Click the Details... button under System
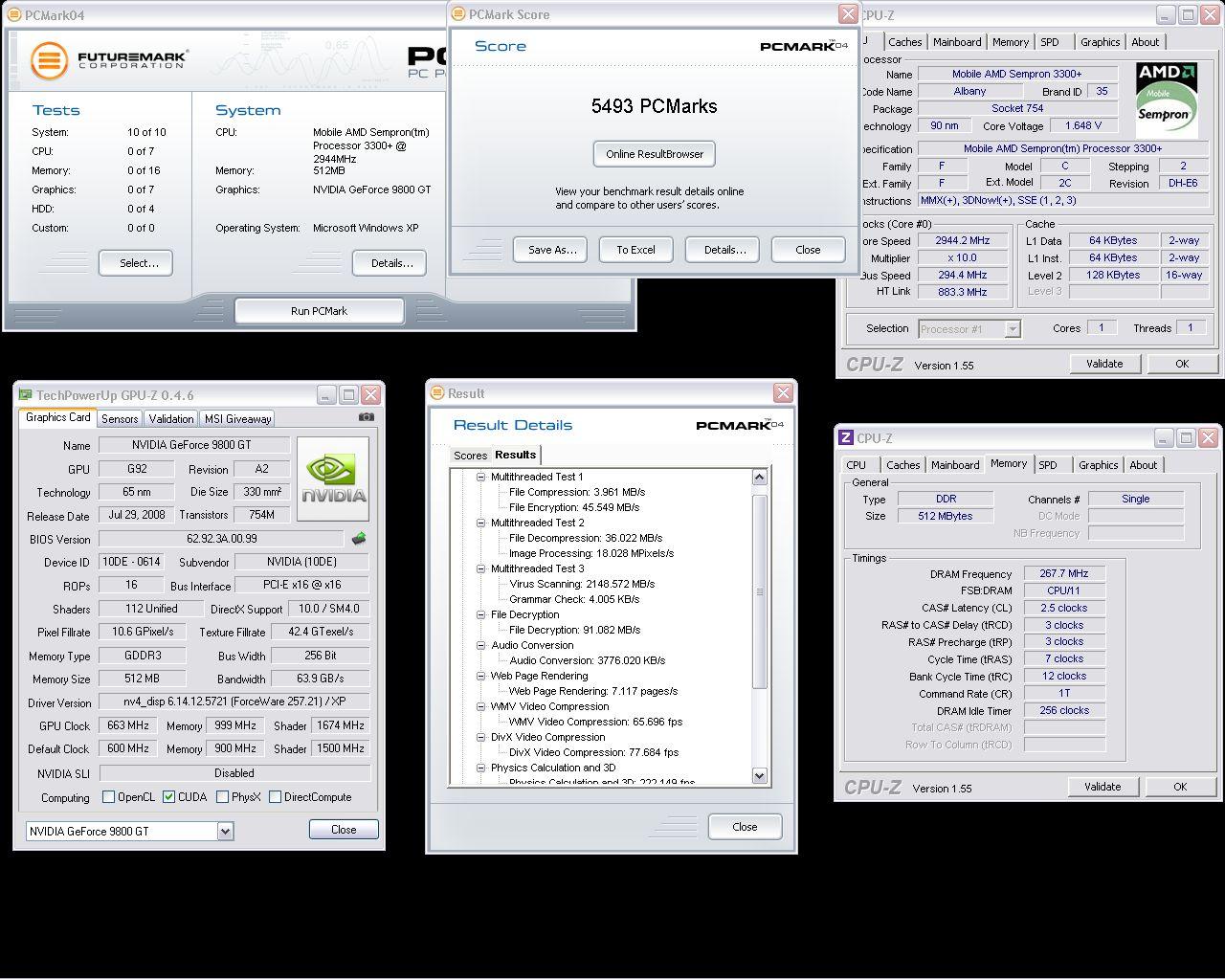1225x980 pixels. pyautogui.click(x=390, y=263)
